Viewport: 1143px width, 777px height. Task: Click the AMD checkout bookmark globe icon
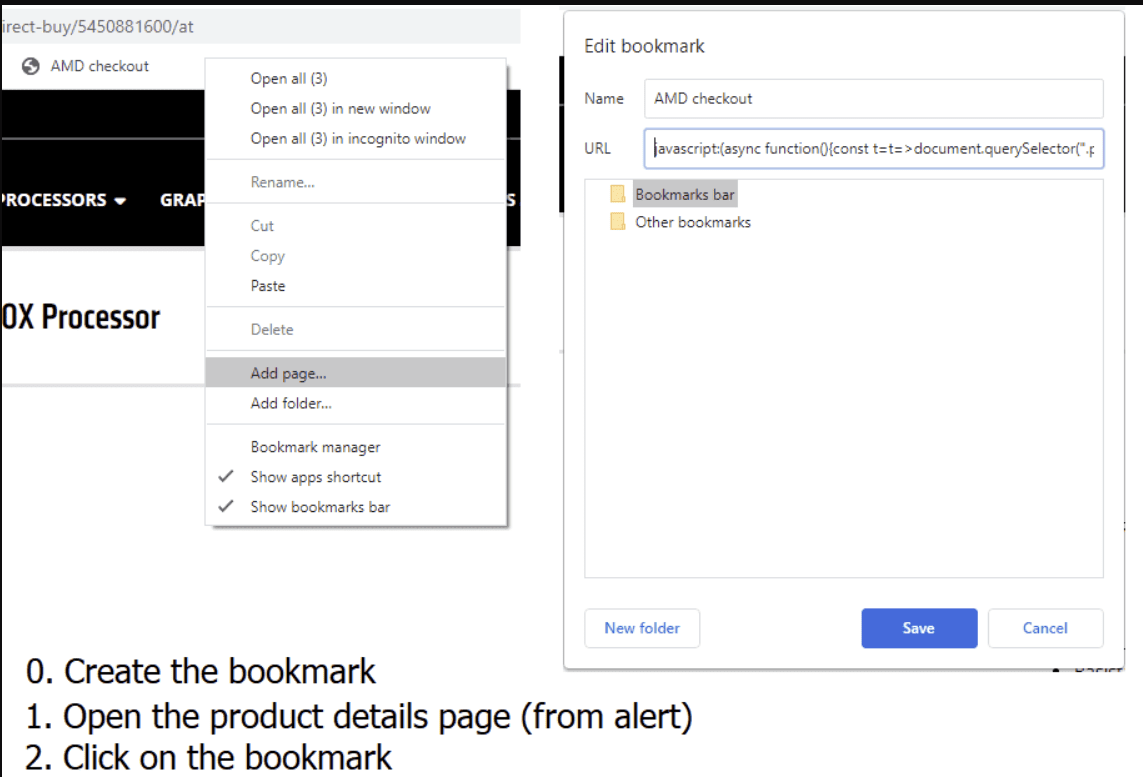pyautogui.click(x=30, y=66)
